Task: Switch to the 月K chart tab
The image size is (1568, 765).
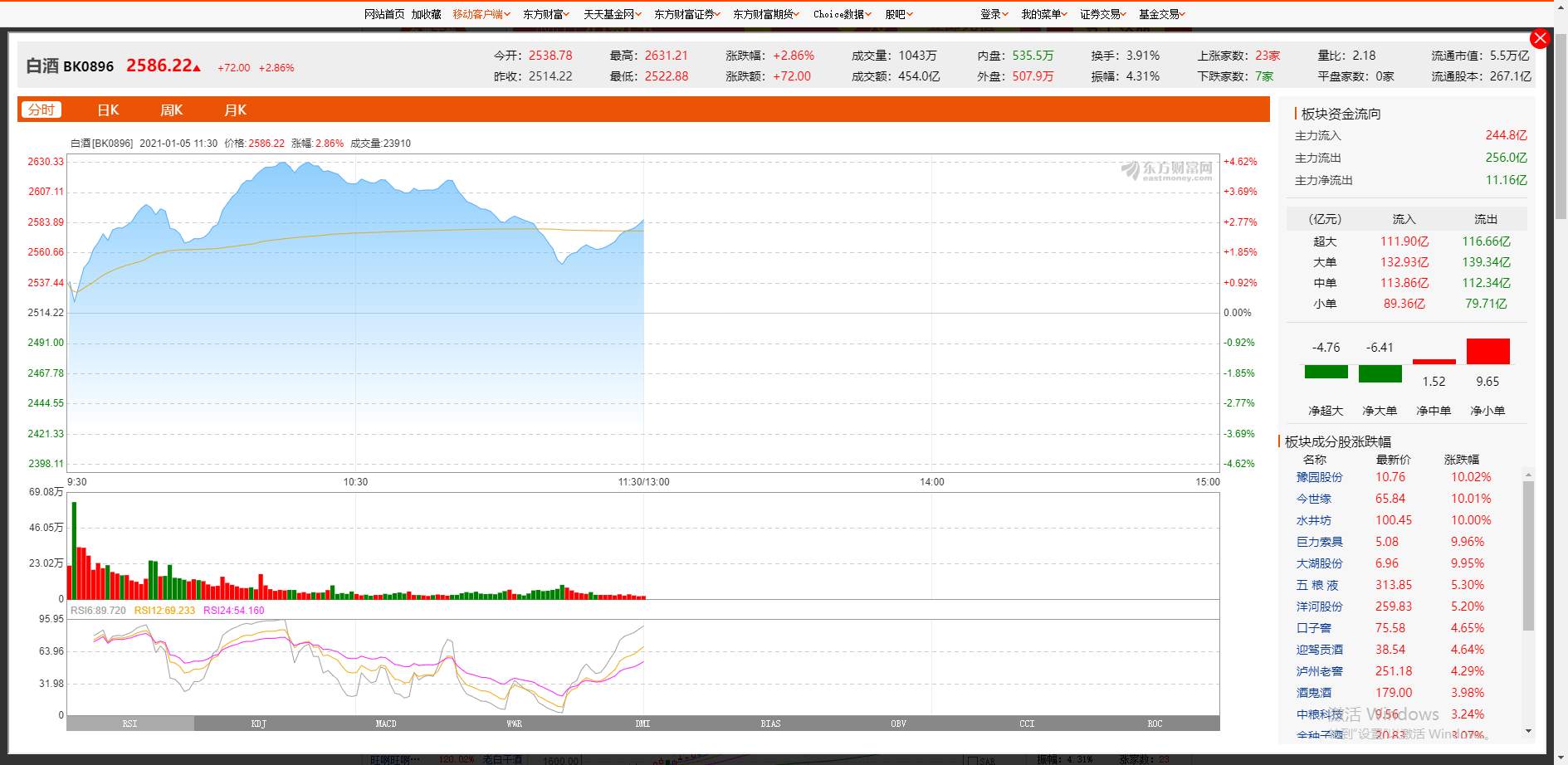Action: click(x=235, y=110)
